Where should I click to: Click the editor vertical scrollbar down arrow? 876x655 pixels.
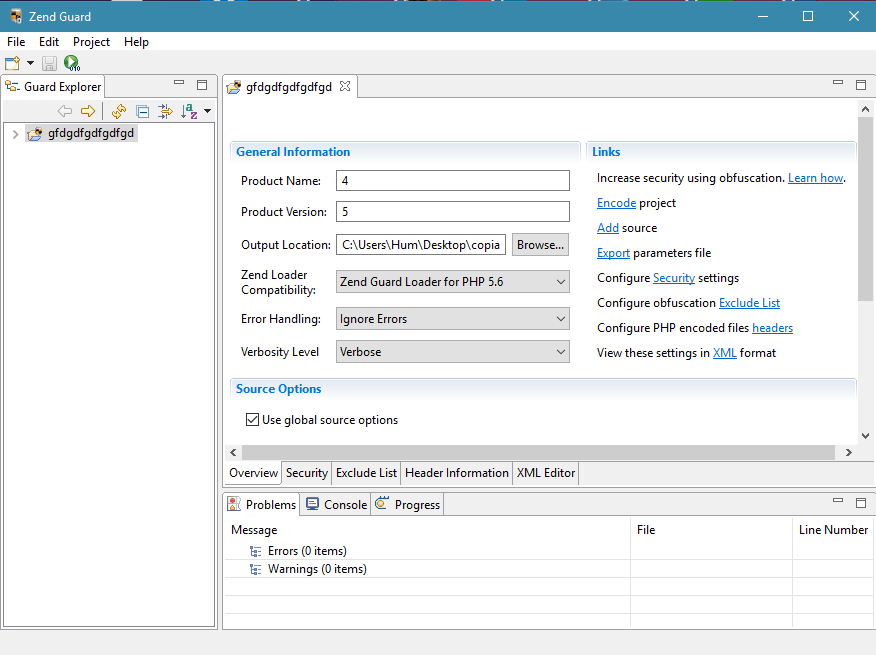(865, 436)
